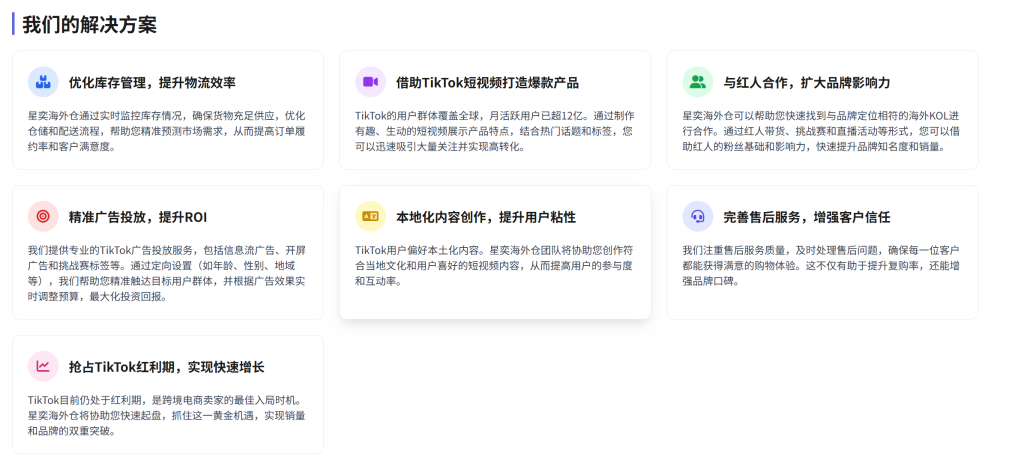1024x454 pixels.
Task: Click the red target bullseye icon
Action: tap(43, 217)
